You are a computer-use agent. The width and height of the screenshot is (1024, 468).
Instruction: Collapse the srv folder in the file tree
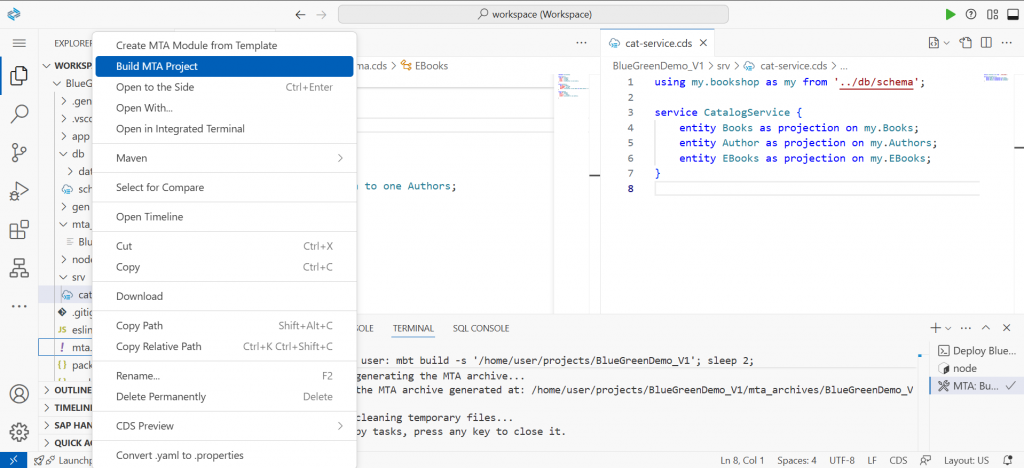coord(66,277)
